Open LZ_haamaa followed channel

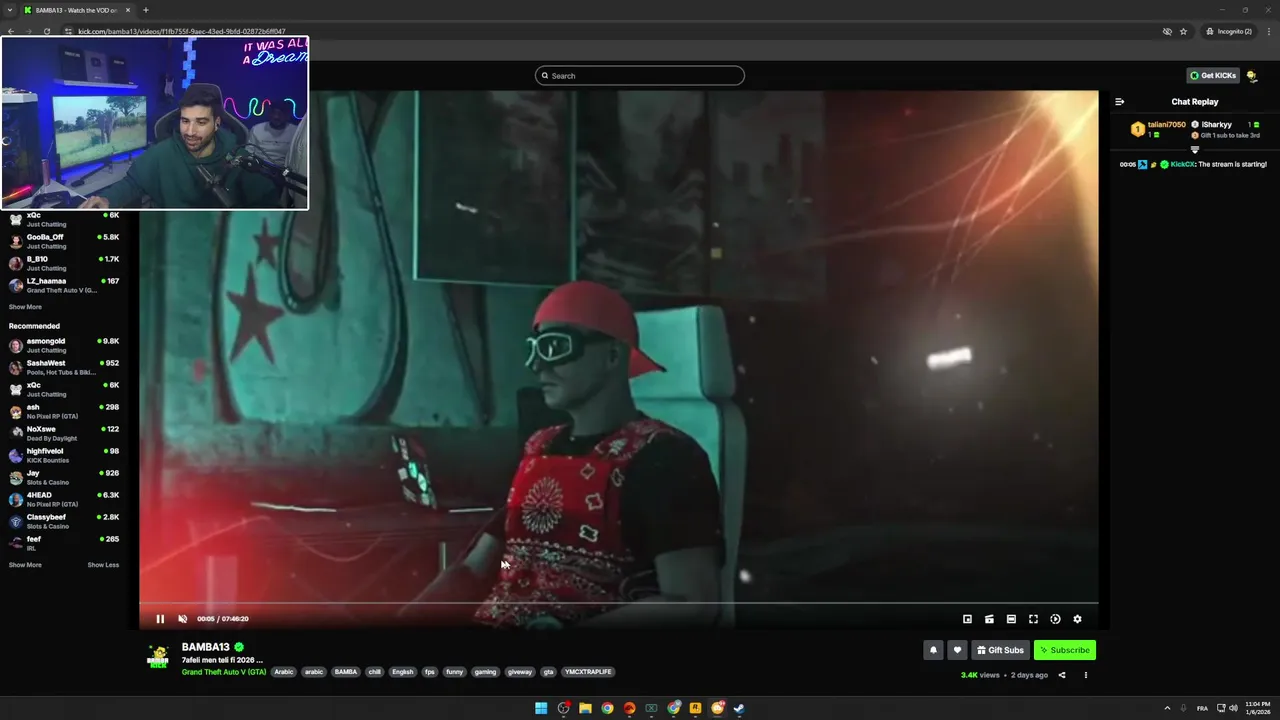64,285
